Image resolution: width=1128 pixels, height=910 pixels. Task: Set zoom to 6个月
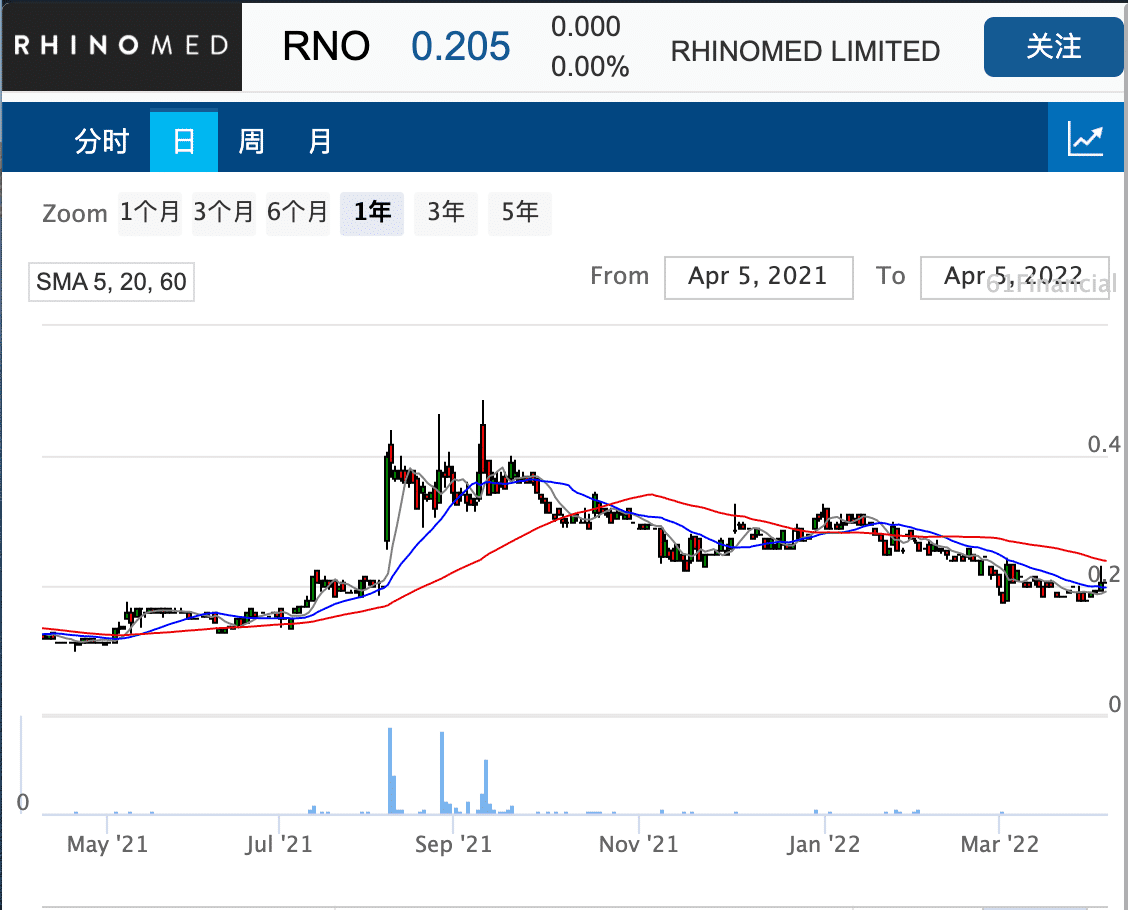click(x=298, y=213)
